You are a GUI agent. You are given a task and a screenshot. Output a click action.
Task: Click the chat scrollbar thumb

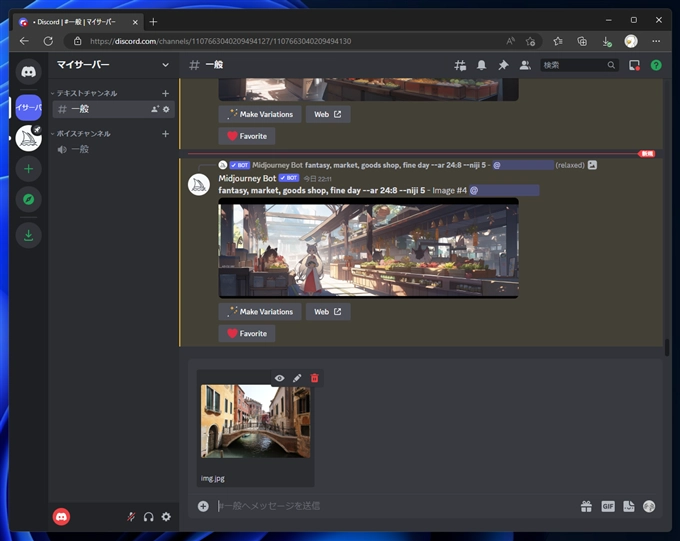[667, 348]
